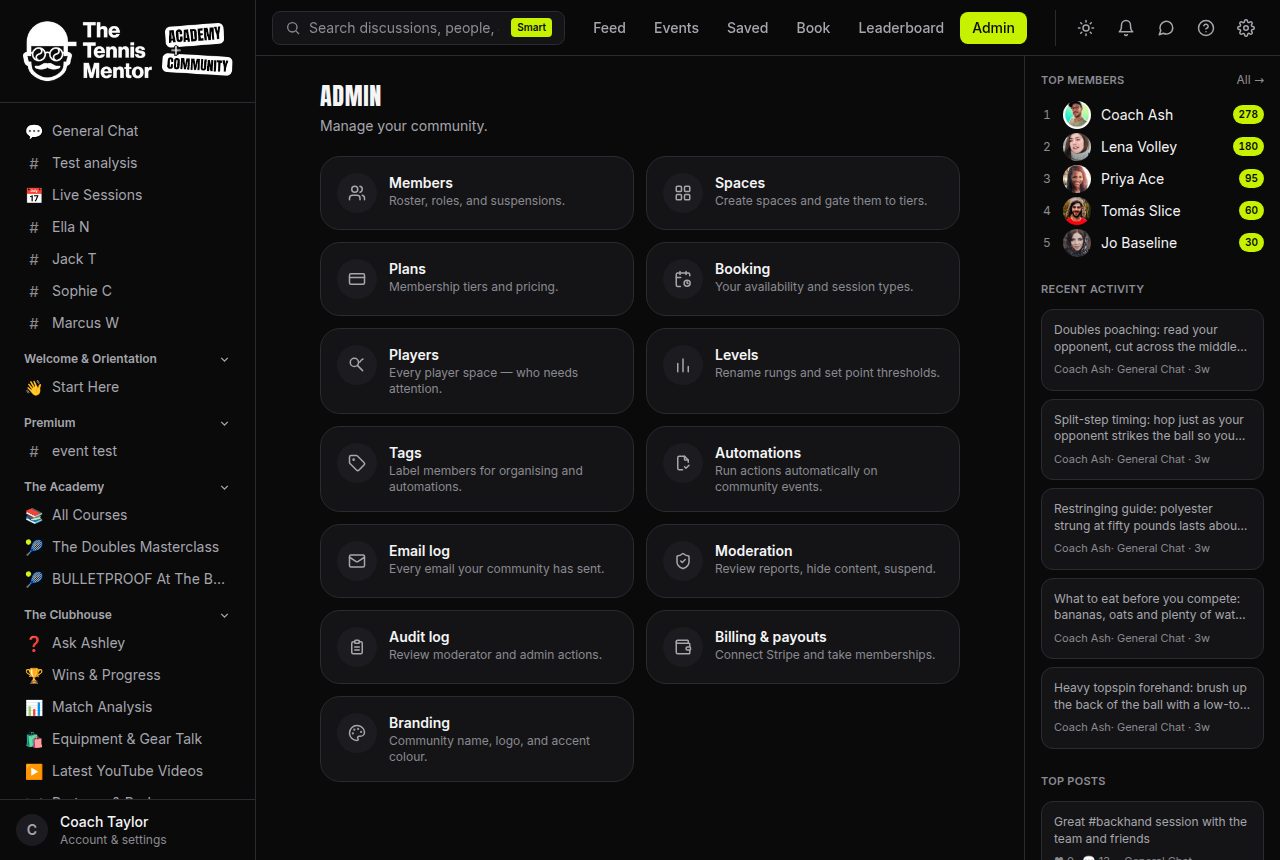Open All top members link
Screen dimensions: 1280x860
(1250, 80)
